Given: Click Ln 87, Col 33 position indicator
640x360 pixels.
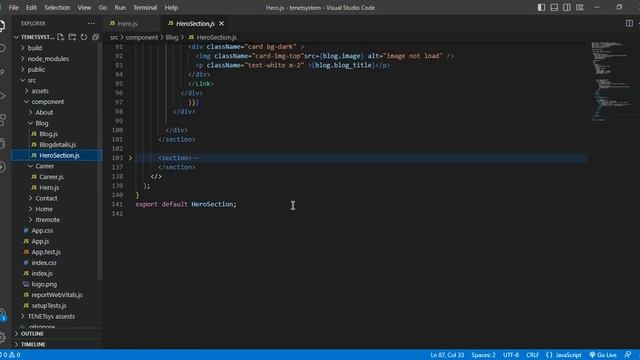Looking at the screenshot, I should click(447, 355).
